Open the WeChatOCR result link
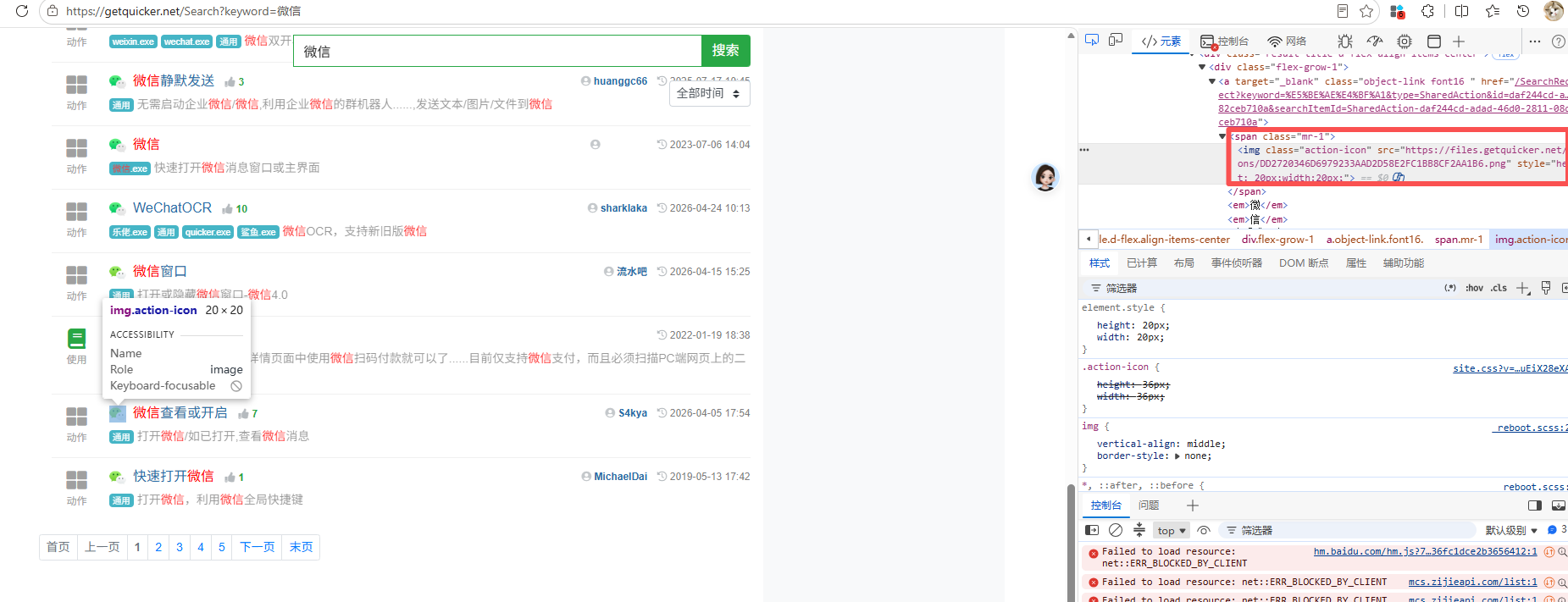The height and width of the screenshot is (602, 1568). pos(172,207)
